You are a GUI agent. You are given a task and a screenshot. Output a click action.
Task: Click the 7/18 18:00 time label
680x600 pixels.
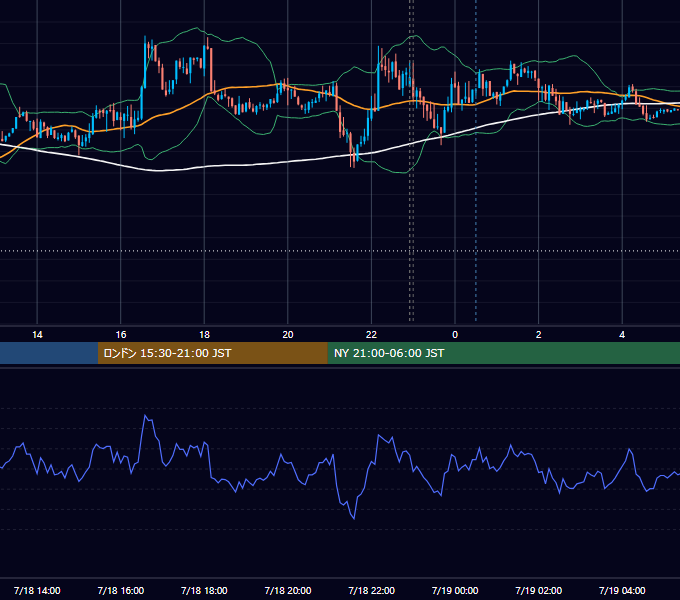(x=204, y=590)
